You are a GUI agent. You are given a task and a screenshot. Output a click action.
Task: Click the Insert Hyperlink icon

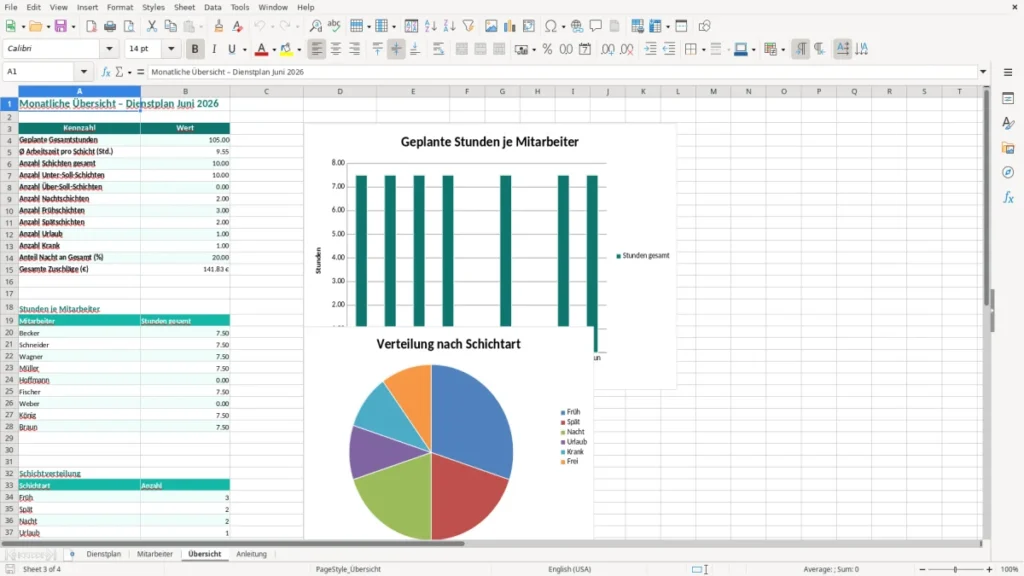[577, 26]
